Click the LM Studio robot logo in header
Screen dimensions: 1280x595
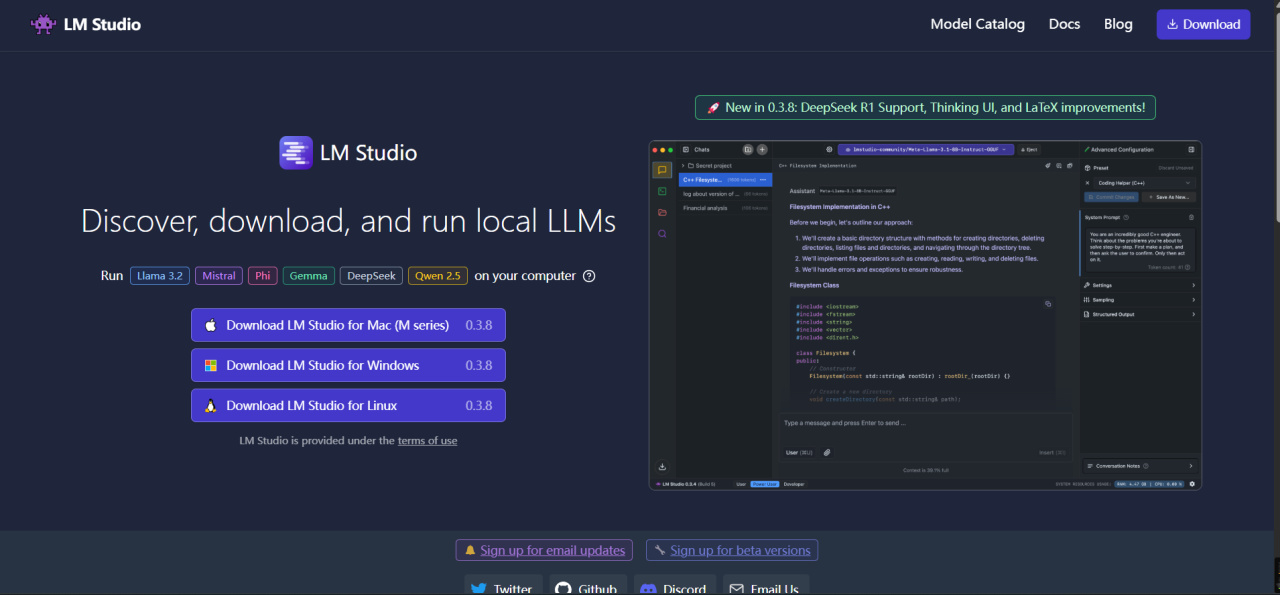(43, 24)
